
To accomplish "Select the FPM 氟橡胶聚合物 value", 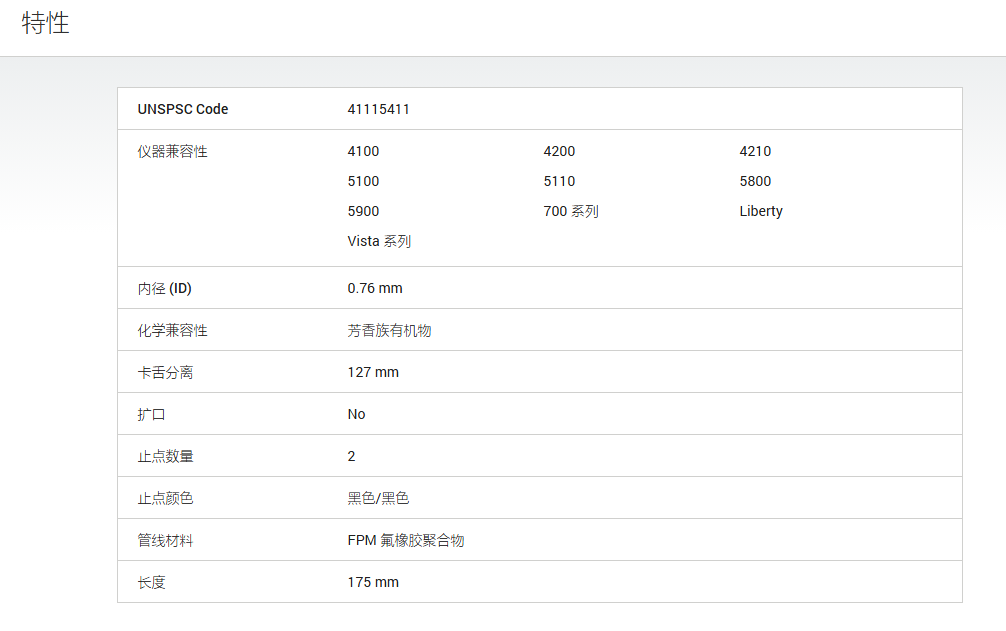I will (x=405, y=541).
